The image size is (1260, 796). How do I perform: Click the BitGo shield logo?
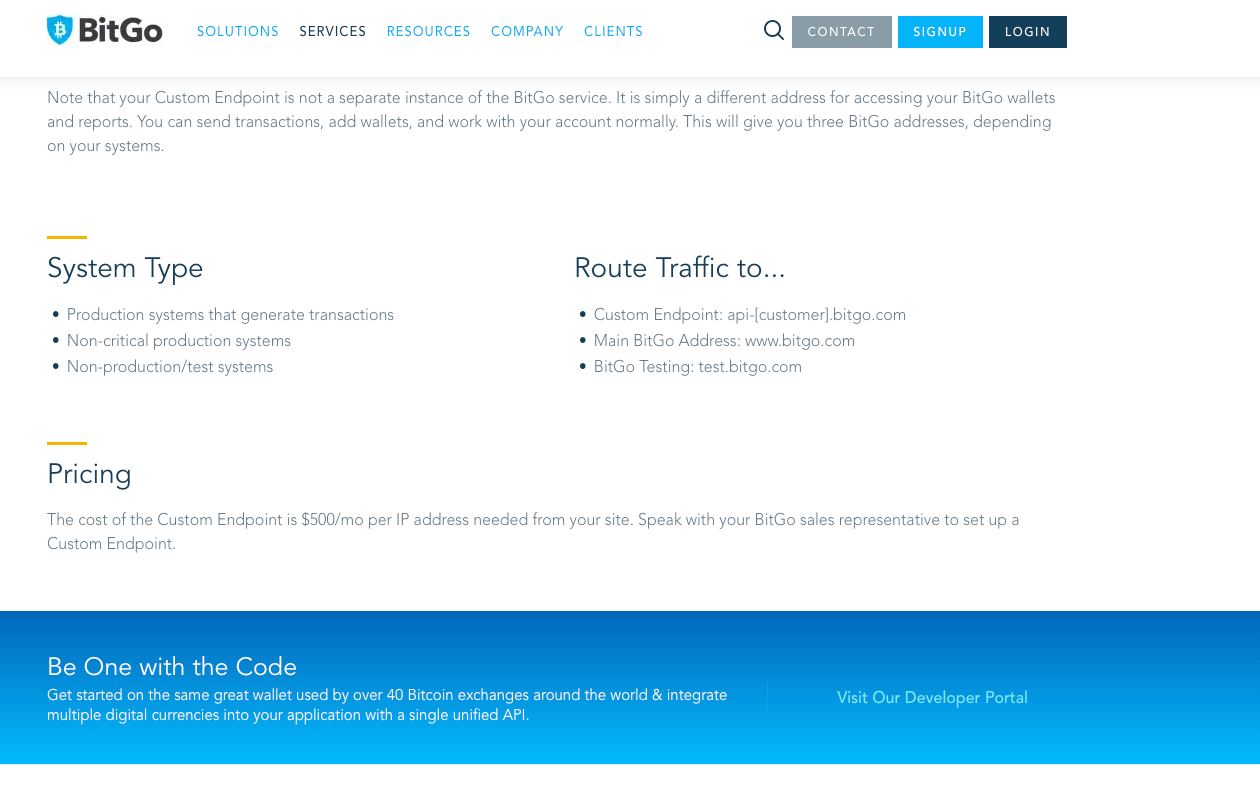[x=104, y=31]
